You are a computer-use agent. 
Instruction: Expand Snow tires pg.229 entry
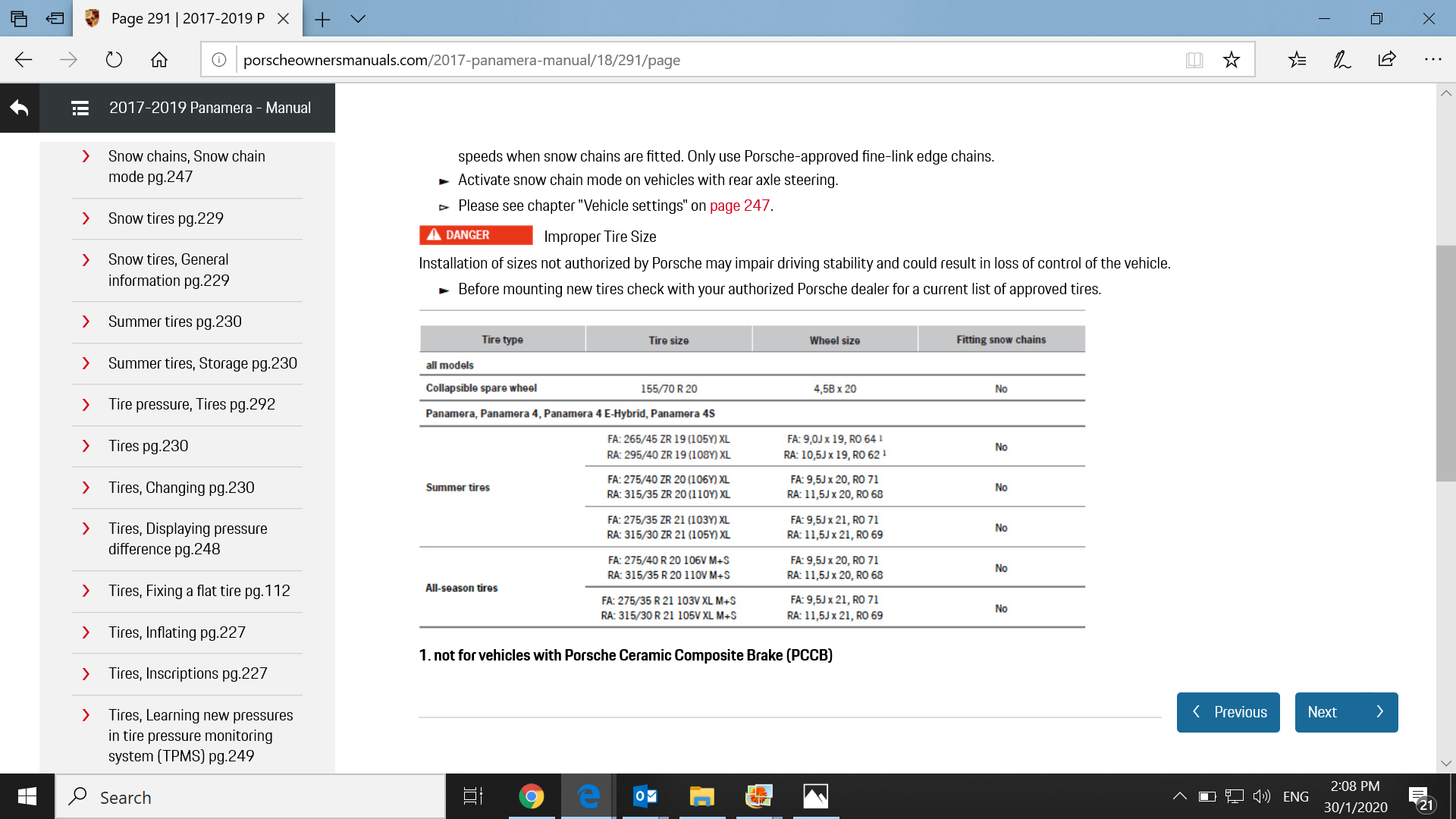165,218
